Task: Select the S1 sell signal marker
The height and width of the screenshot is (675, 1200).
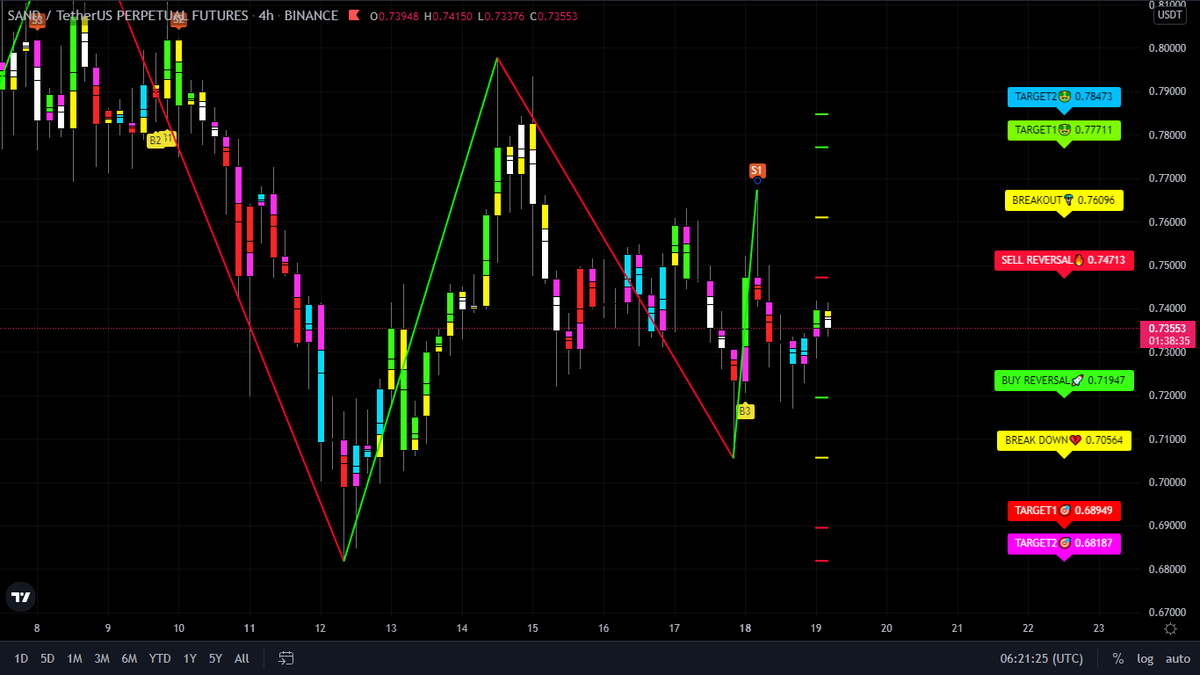Action: pyautogui.click(x=757, y=171)
